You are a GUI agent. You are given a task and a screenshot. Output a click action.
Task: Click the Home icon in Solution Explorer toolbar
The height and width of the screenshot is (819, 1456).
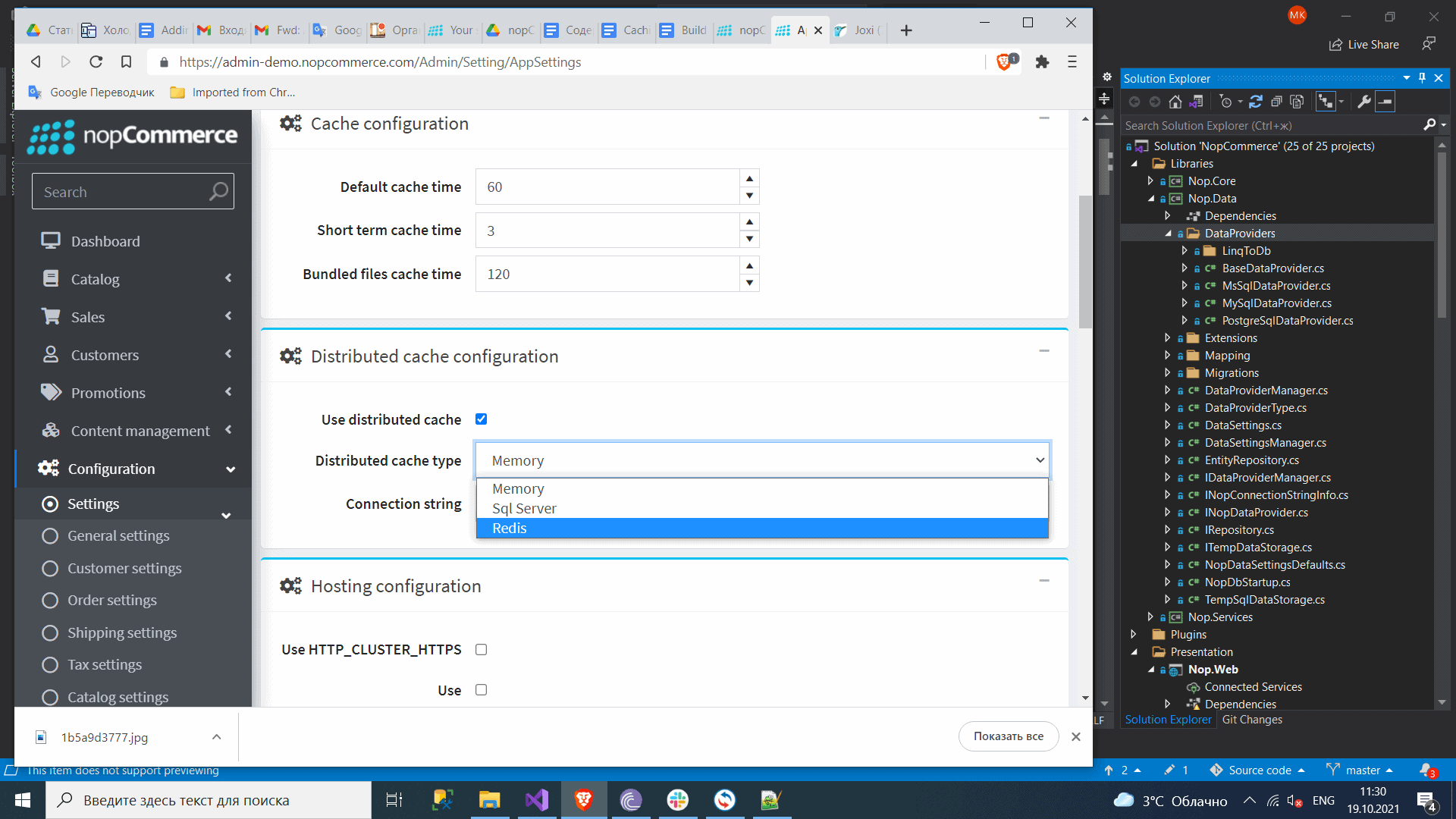1175,102
